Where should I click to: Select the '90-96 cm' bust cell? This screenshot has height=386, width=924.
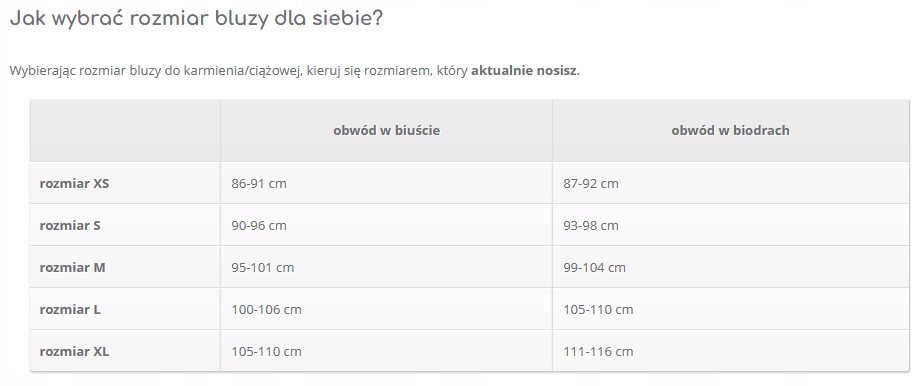387,225
